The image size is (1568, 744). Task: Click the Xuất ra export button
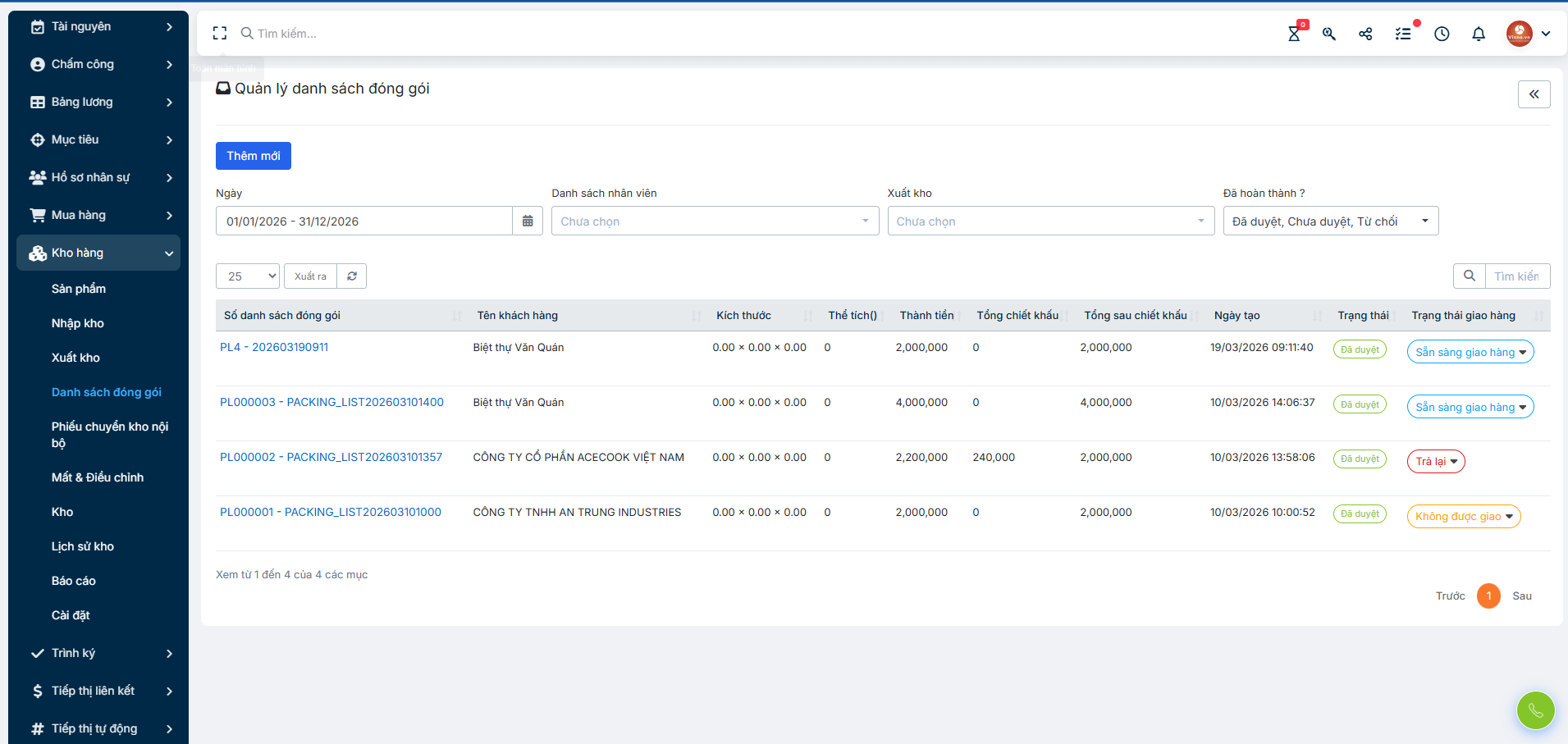pyautogui.click(x=310, y=276)
